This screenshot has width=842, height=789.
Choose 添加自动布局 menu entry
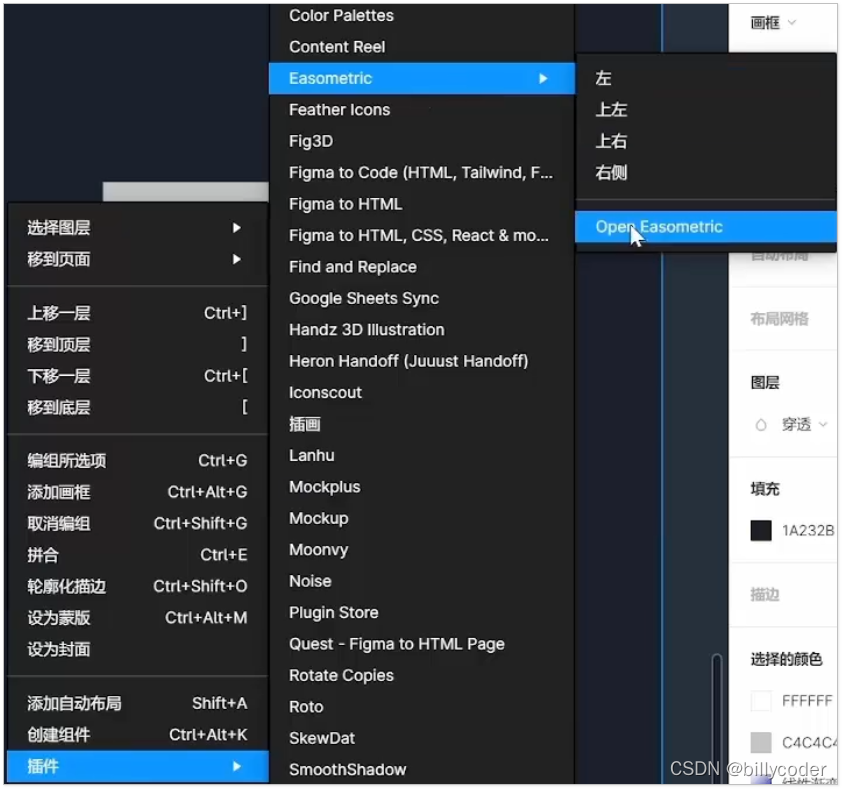click(x=137, y=703)
